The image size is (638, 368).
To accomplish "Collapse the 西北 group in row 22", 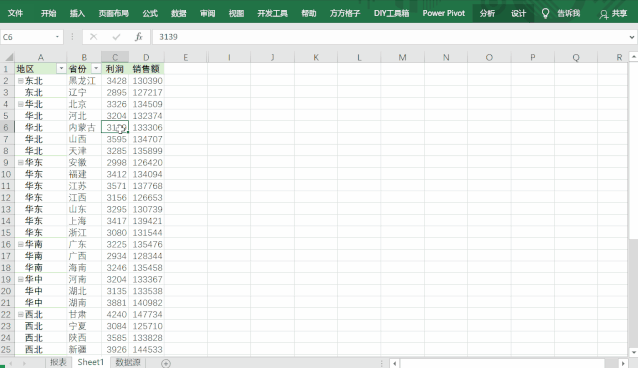I will tap(20, 314).
